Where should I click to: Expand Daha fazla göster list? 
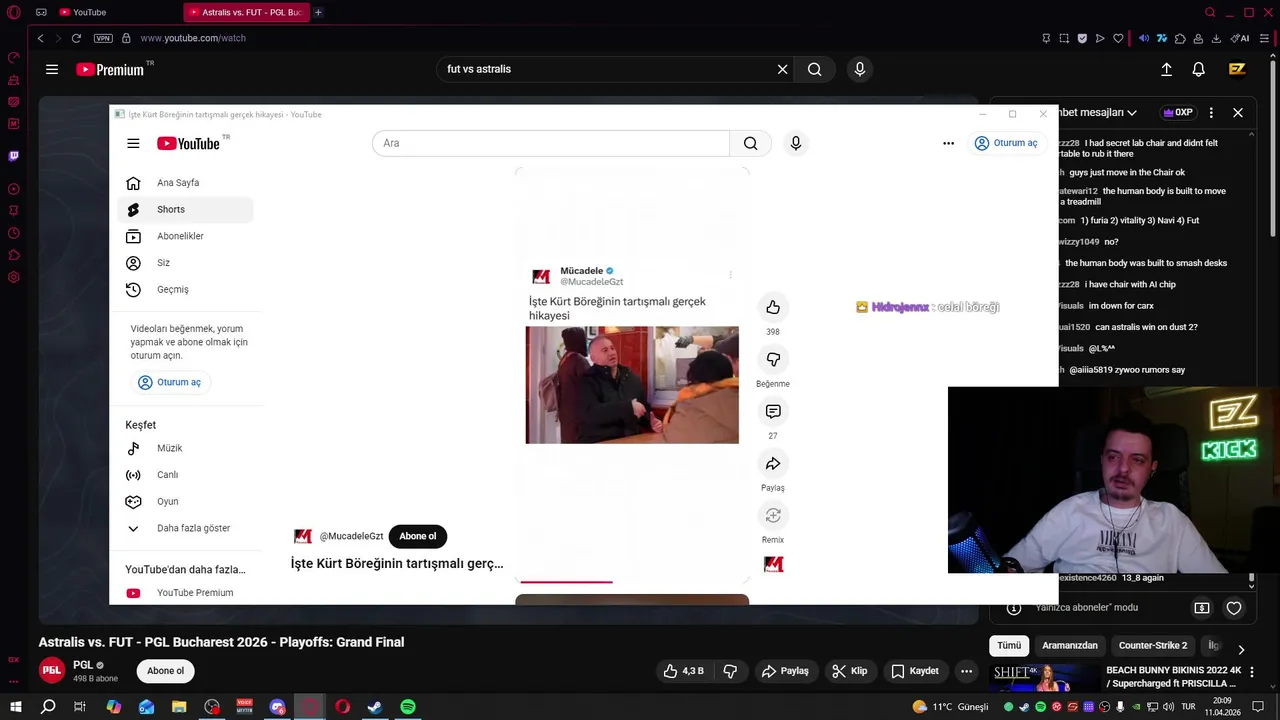point(185,528)
